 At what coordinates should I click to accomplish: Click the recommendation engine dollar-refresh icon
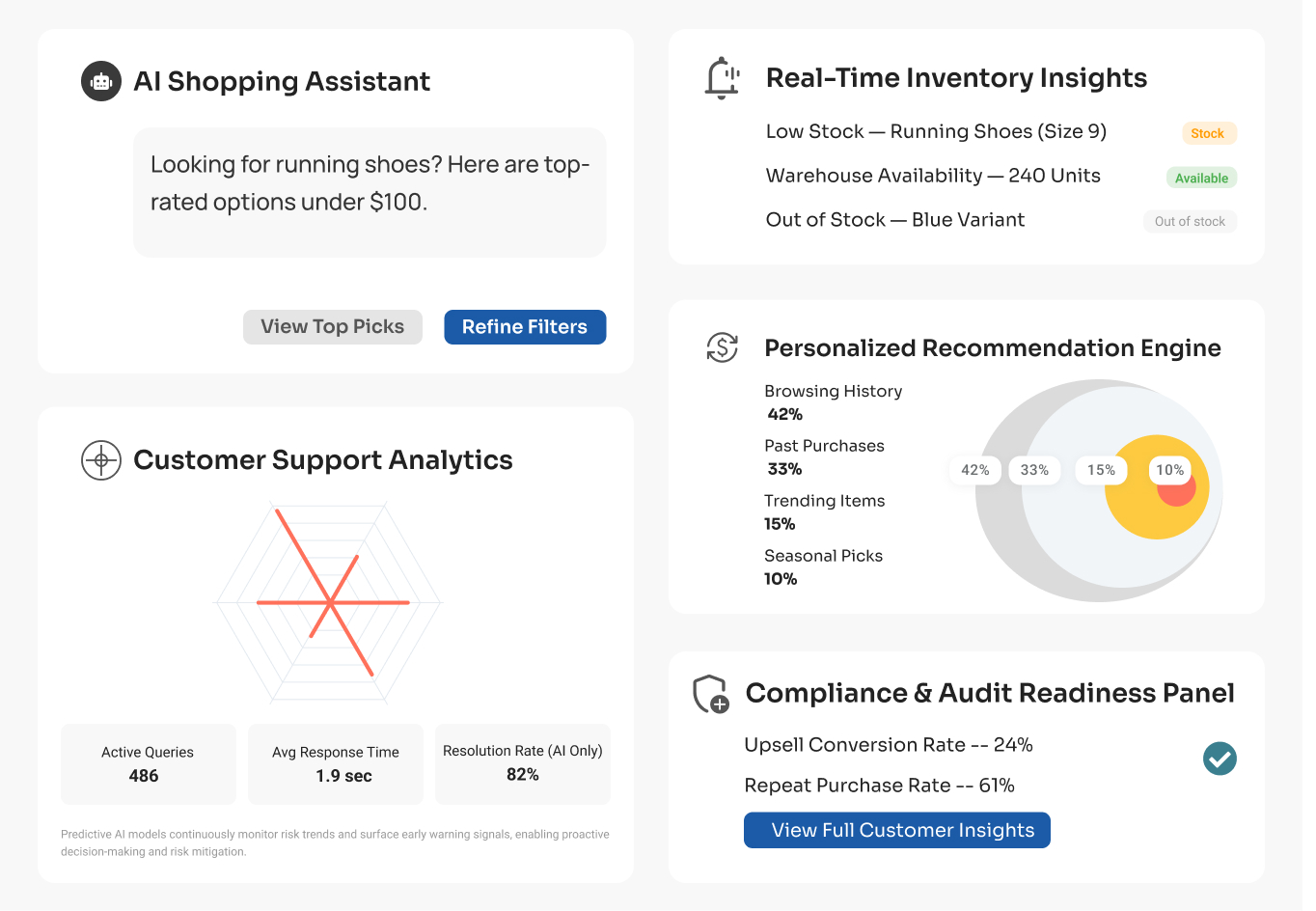[722, 347]
